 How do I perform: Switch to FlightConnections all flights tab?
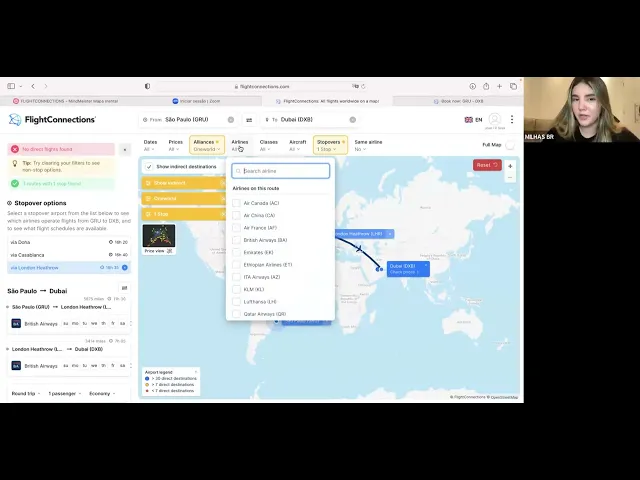[327, 101]
